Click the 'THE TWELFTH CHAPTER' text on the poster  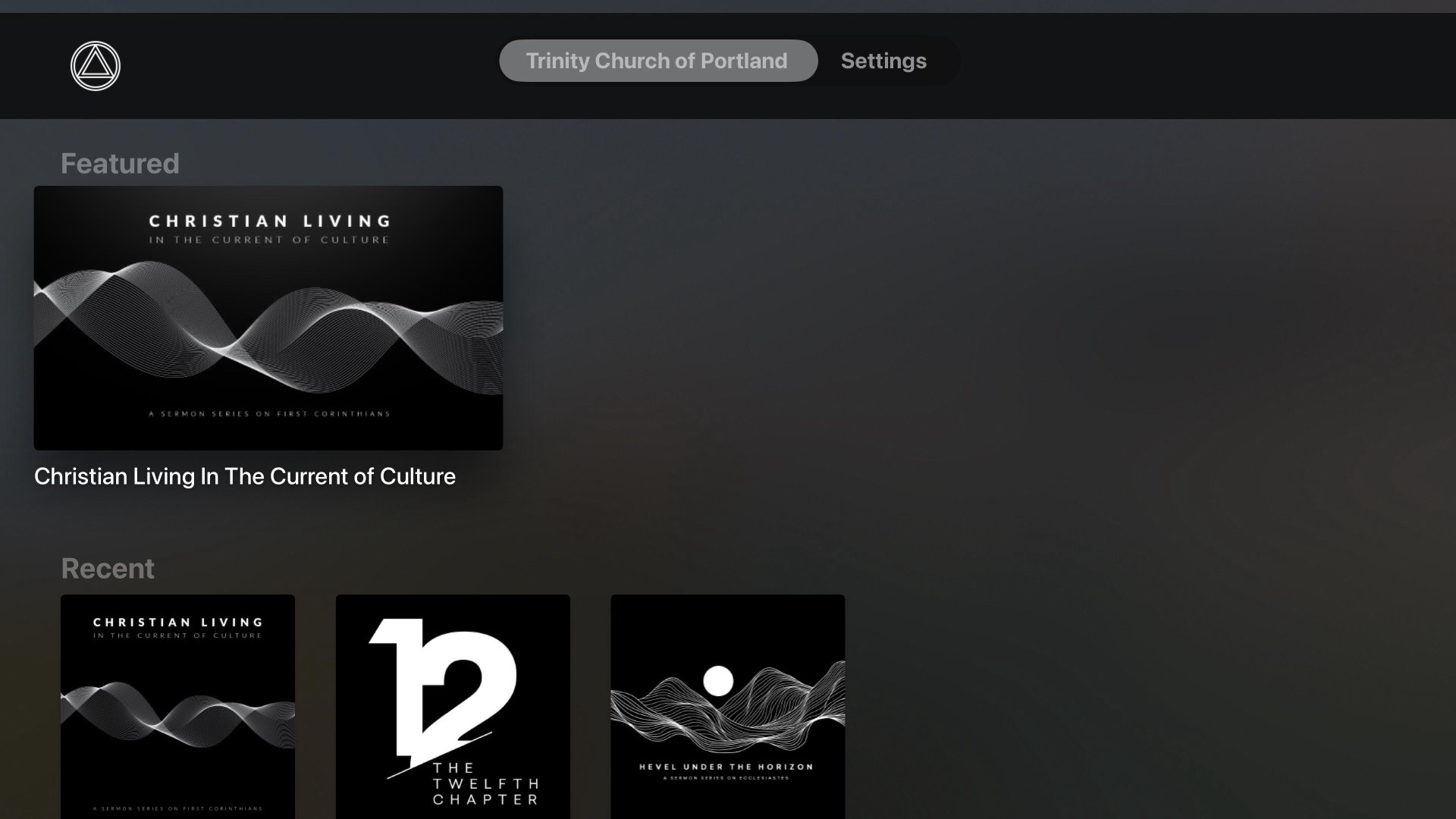[485, 784]
